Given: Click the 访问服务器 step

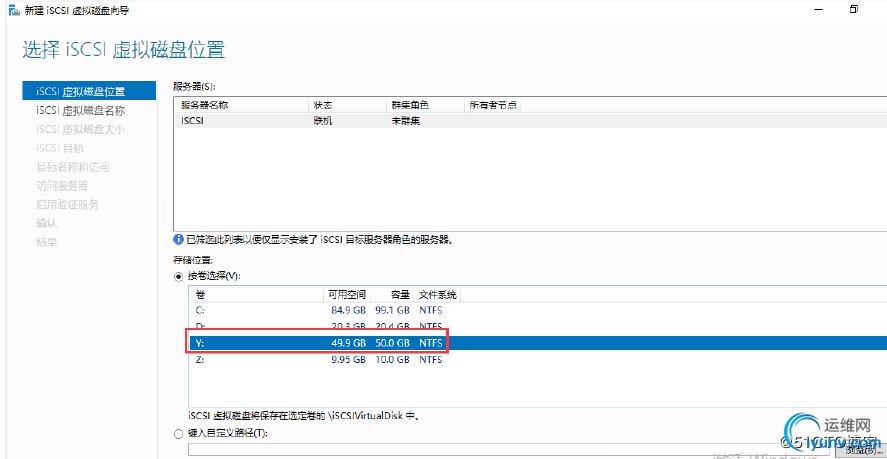Looking at the screenshot, I should tap(62, 186).
